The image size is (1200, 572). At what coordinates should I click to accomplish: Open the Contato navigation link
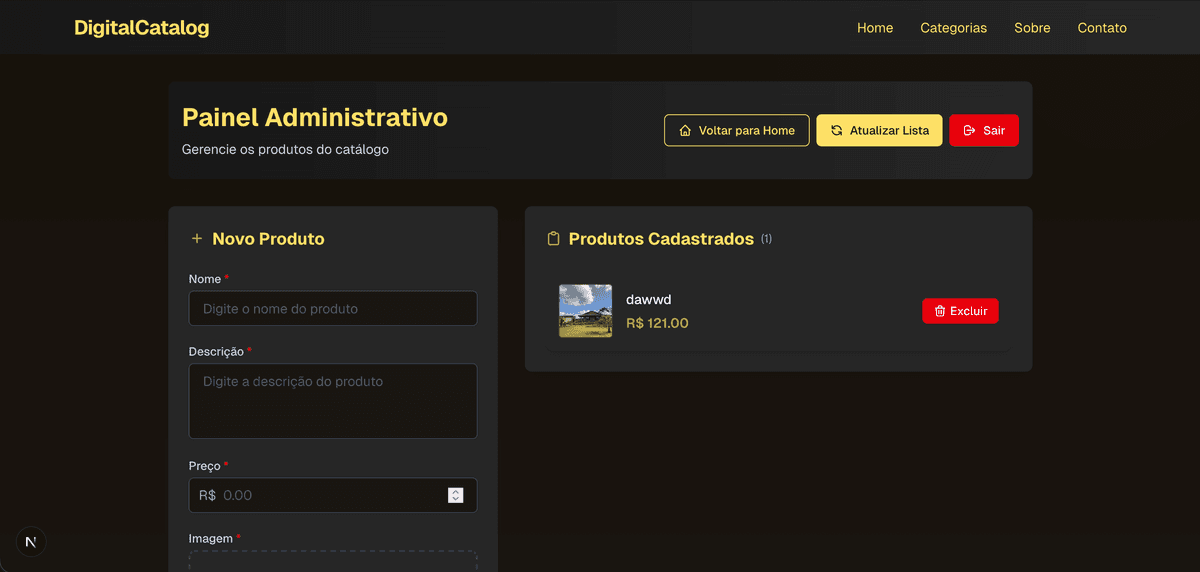[x=1102, y=28]
